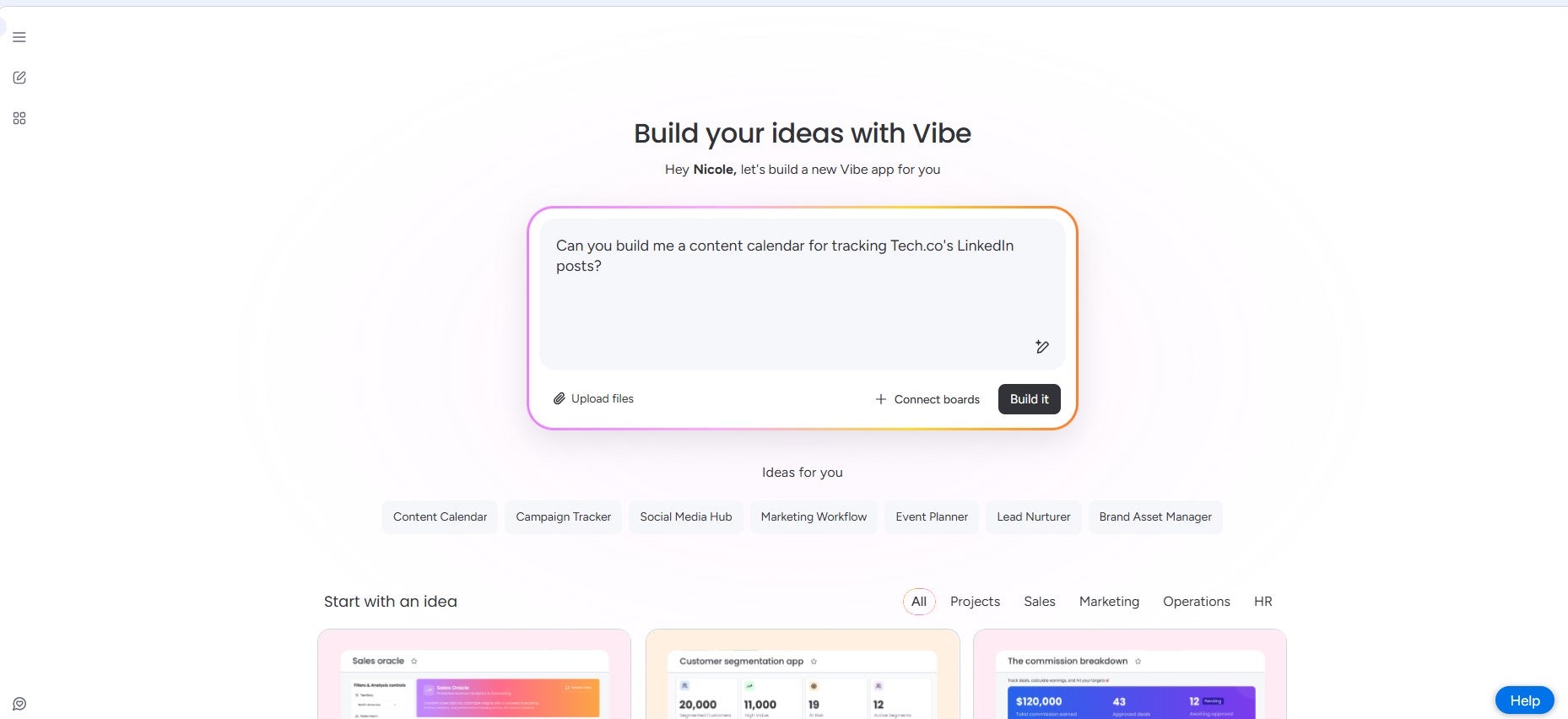The image size is (1568, 719).
Task: Open the Help button
Action: pos(1524,700)
